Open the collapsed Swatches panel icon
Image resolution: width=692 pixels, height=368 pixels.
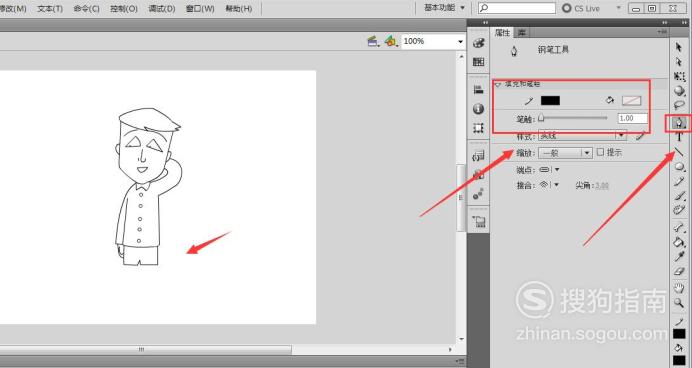[x=478, y=62]
